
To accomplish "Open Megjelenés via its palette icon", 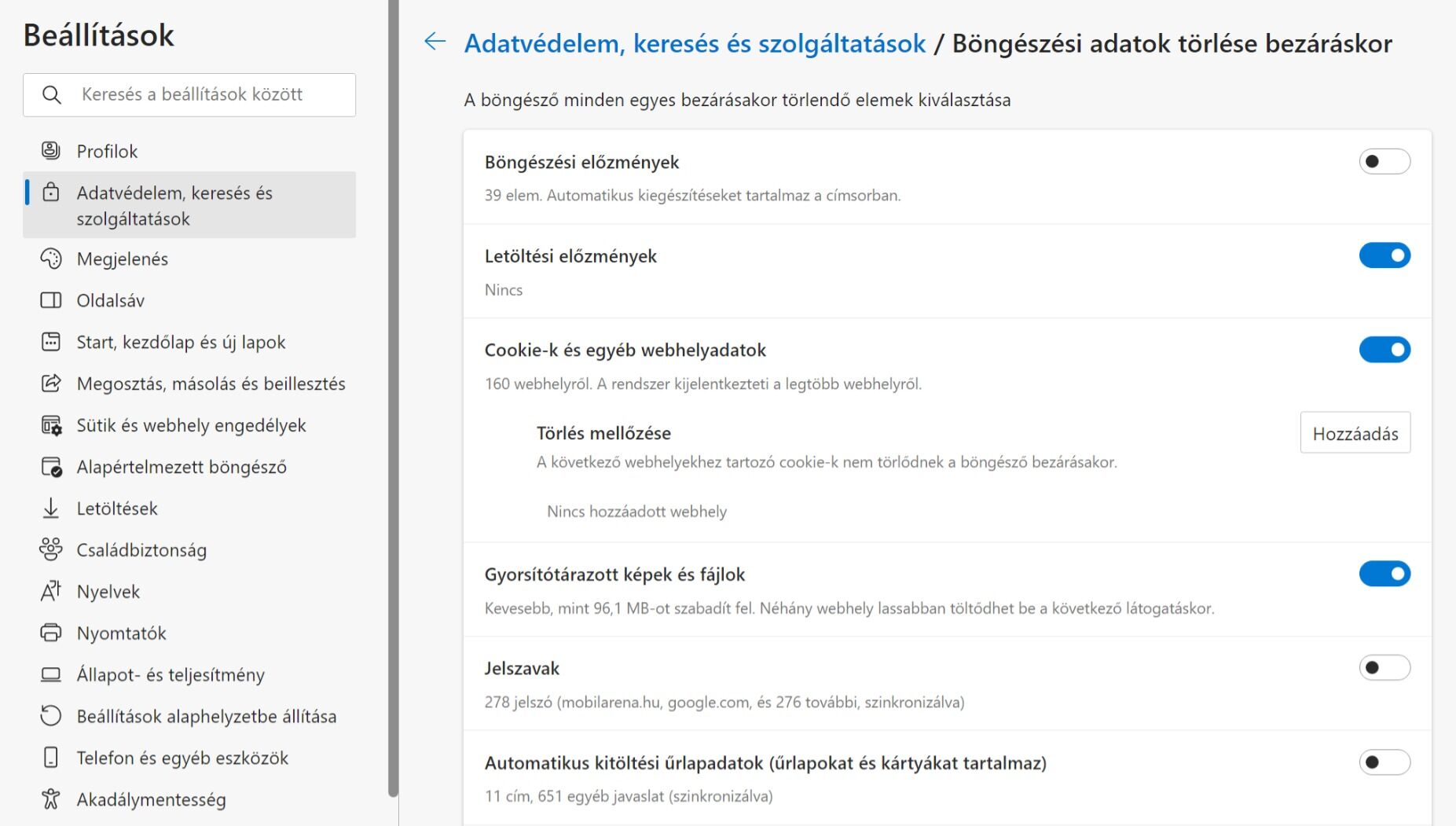I will pos(51,259).
